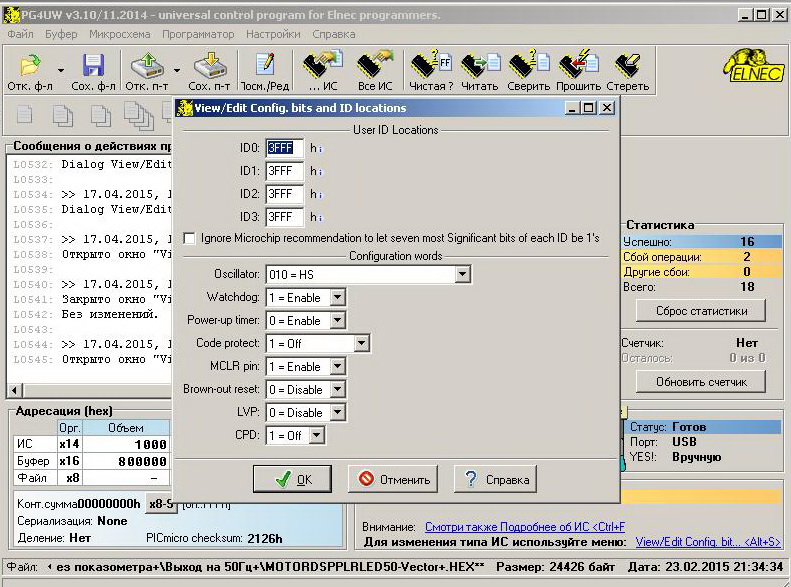Click the ID0 input field
This screenshot has height=587, width=791.
point(284,148)
